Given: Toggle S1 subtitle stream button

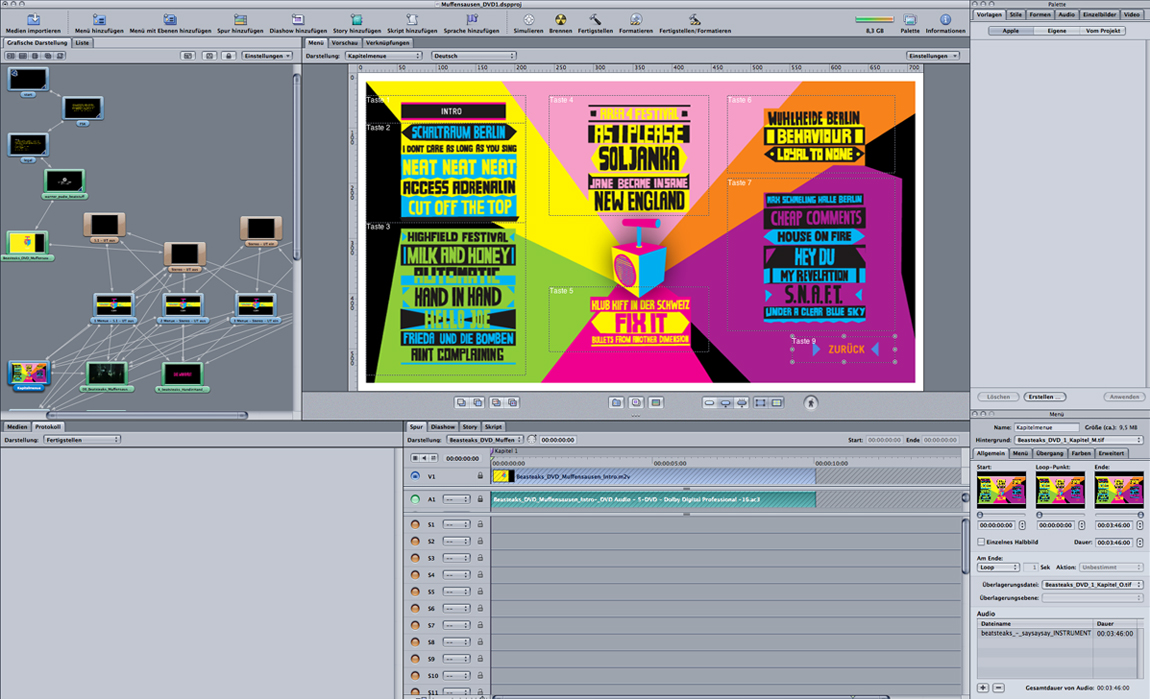Looking at the screenshot, I should pyautogui.click(x=415, y=525).
